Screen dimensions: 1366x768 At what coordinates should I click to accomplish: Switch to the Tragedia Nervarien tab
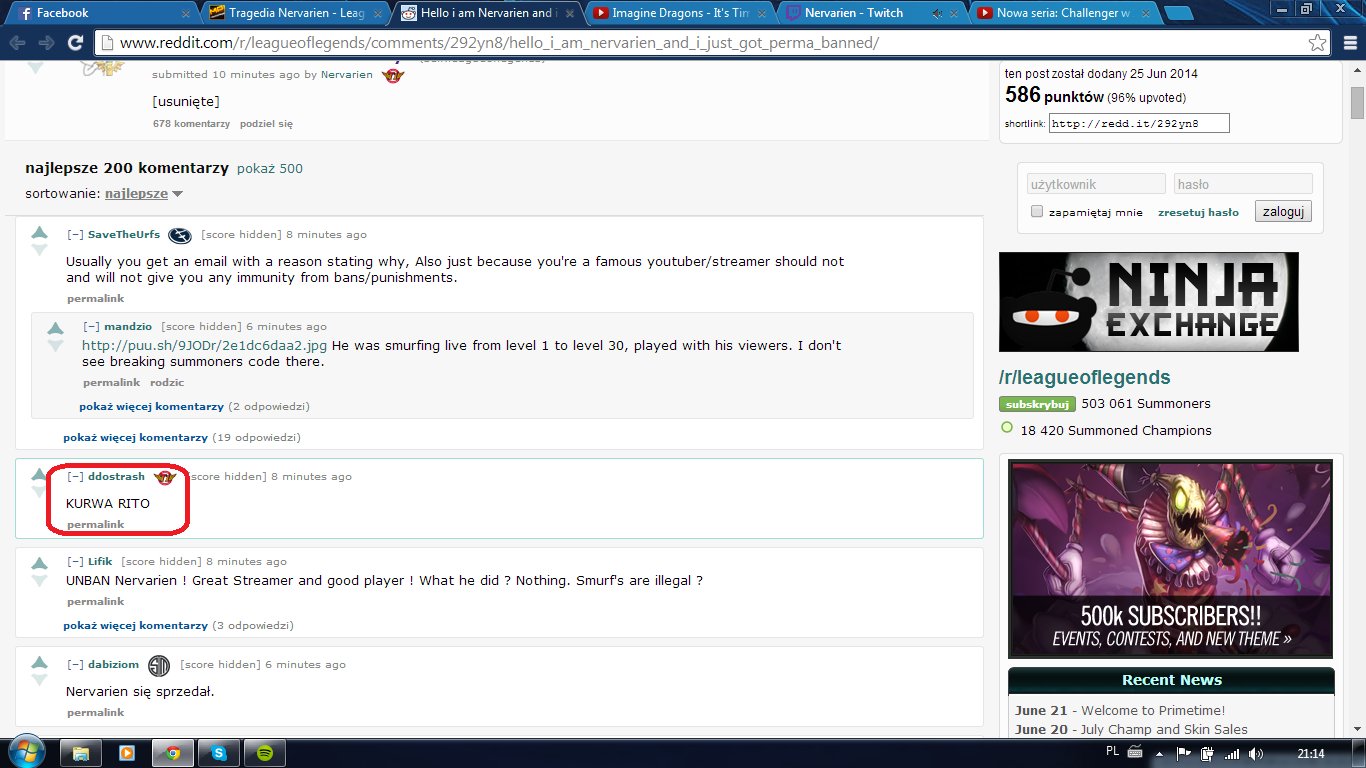click(295, 13)
